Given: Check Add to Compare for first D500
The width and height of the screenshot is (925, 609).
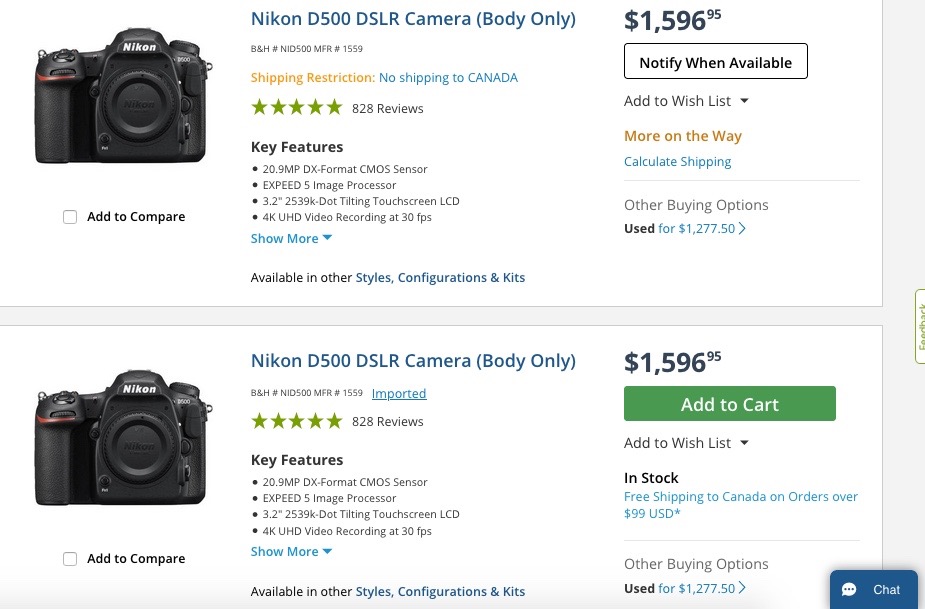Looking at the screenshot, I should (x=70, y=217).
